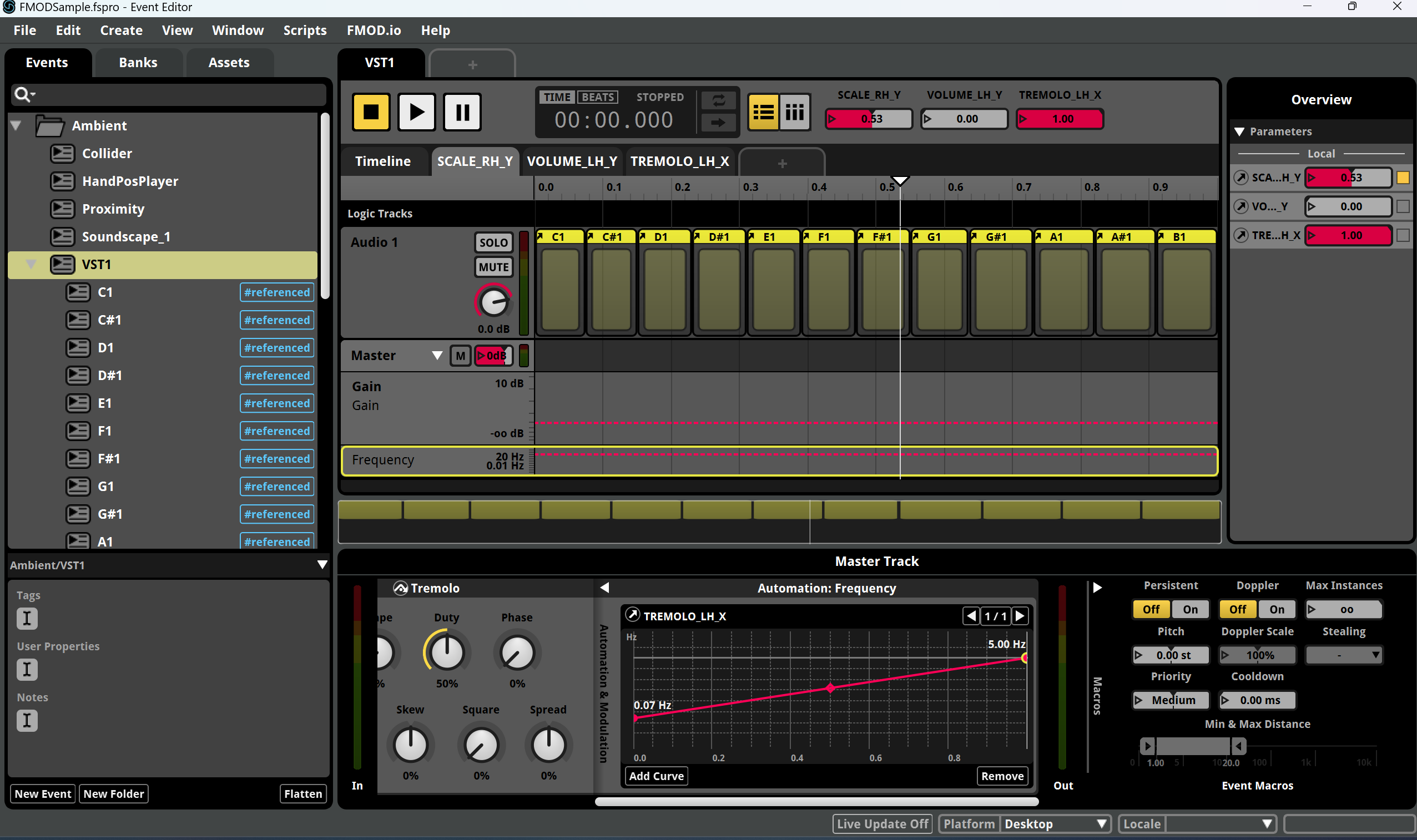Select the Soundscape_1 event icon
1417x840 pixels.
coord(62,236)
